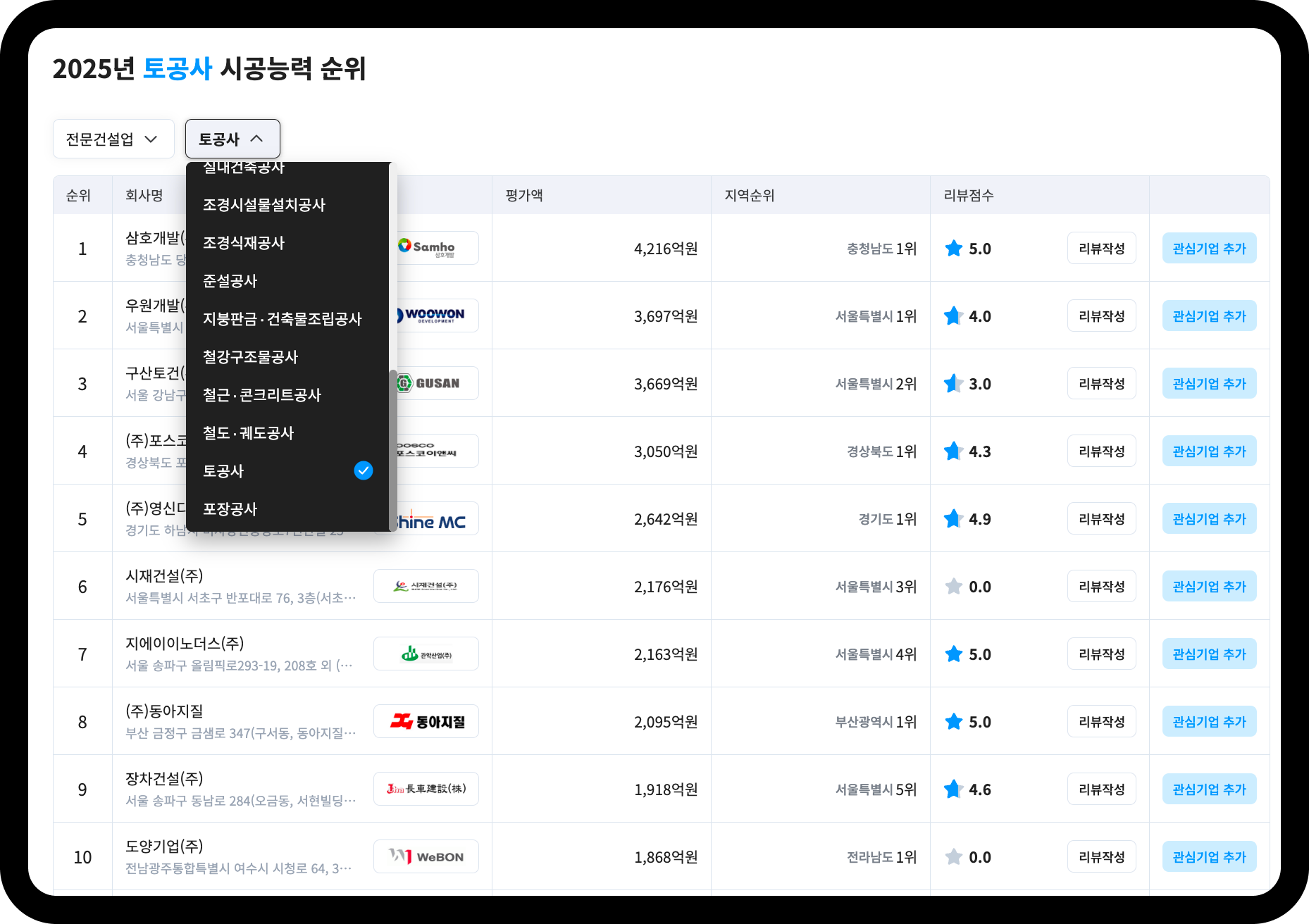1309x924 pixels.
Task: Click 리뷰작성 for 도양기업(주)
Action: 1102,856
